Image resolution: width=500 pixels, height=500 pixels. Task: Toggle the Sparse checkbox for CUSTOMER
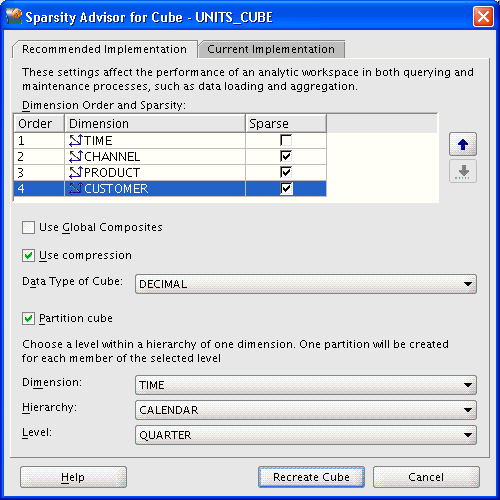(x=286, y=188)
